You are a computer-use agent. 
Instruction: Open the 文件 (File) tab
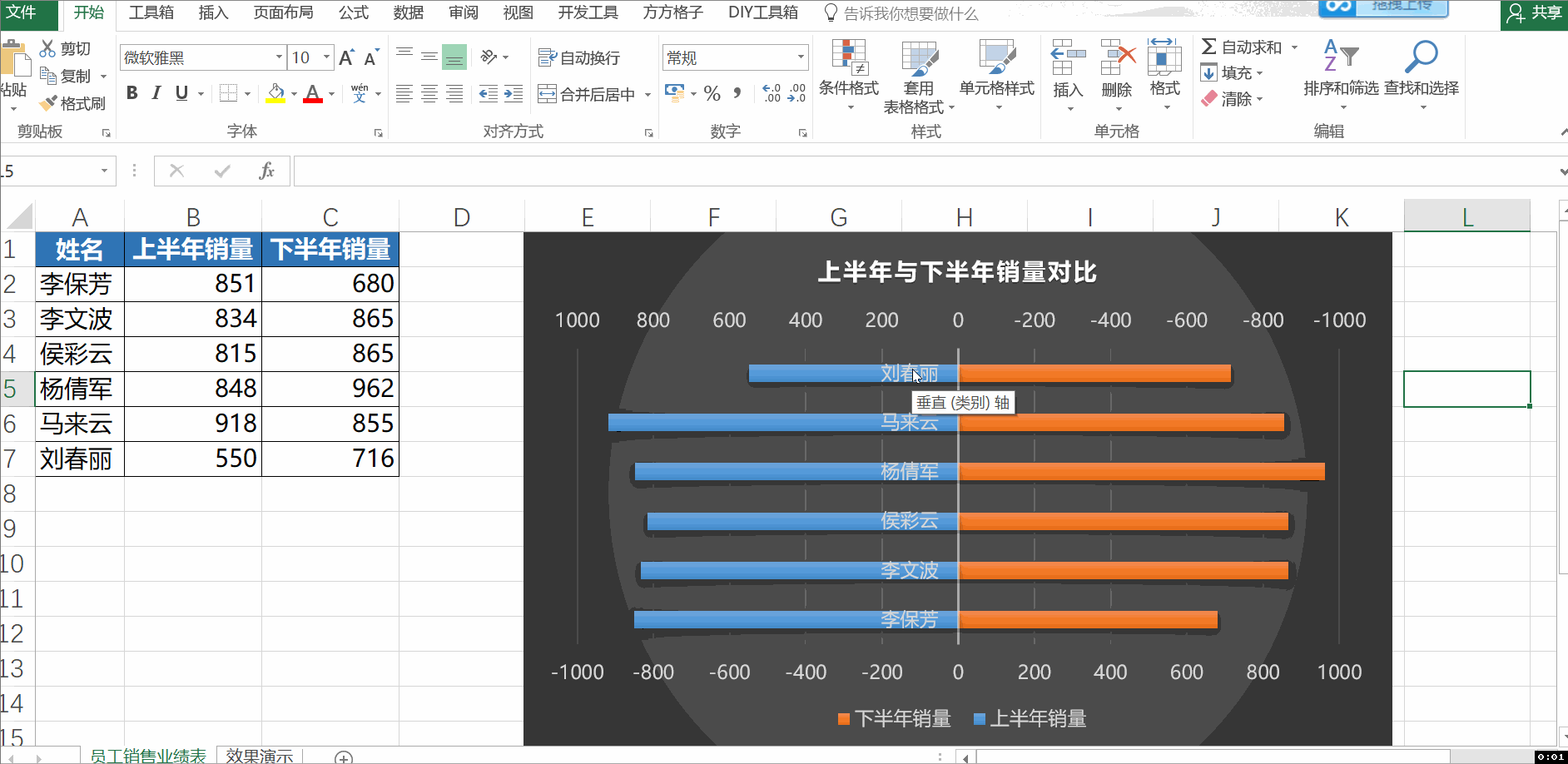[22, 12]
